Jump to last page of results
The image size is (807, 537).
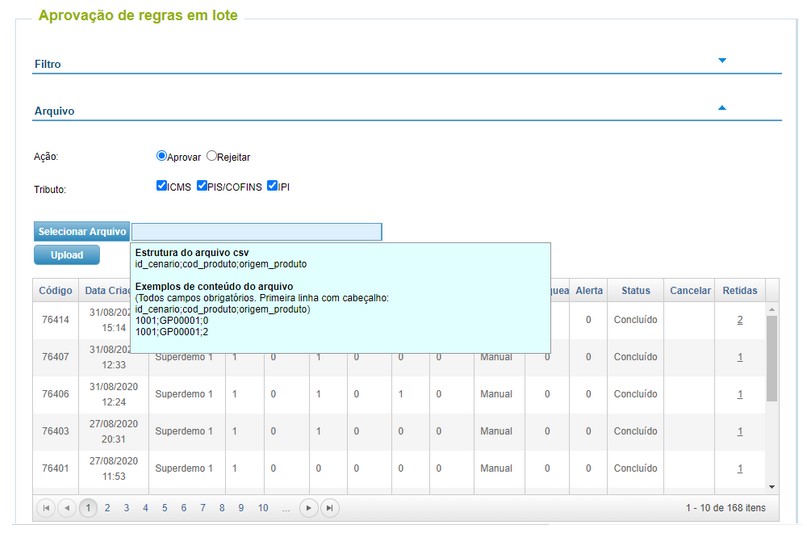point(330,508)
